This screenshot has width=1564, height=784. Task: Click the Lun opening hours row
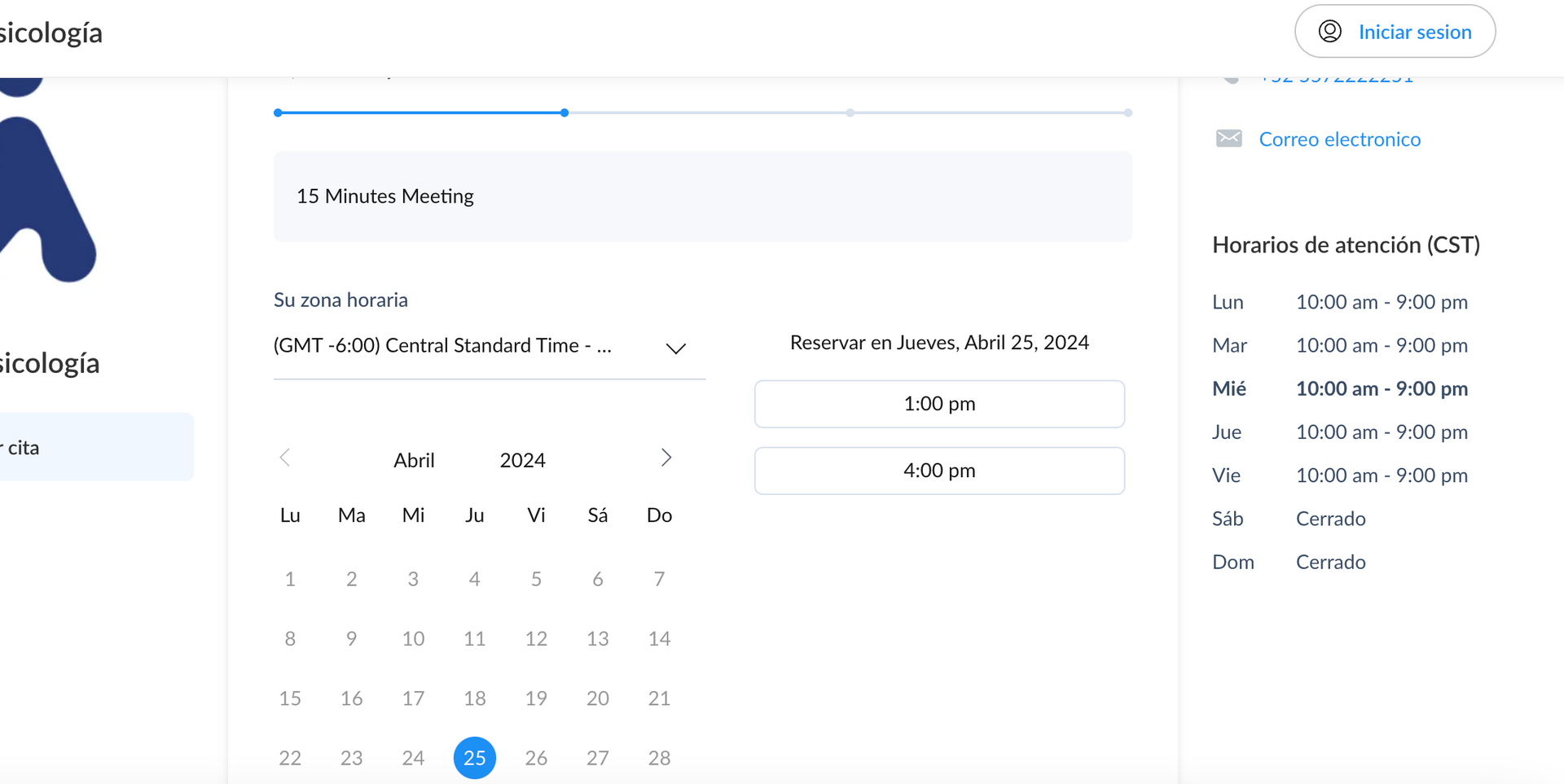tap(1340, 302)
